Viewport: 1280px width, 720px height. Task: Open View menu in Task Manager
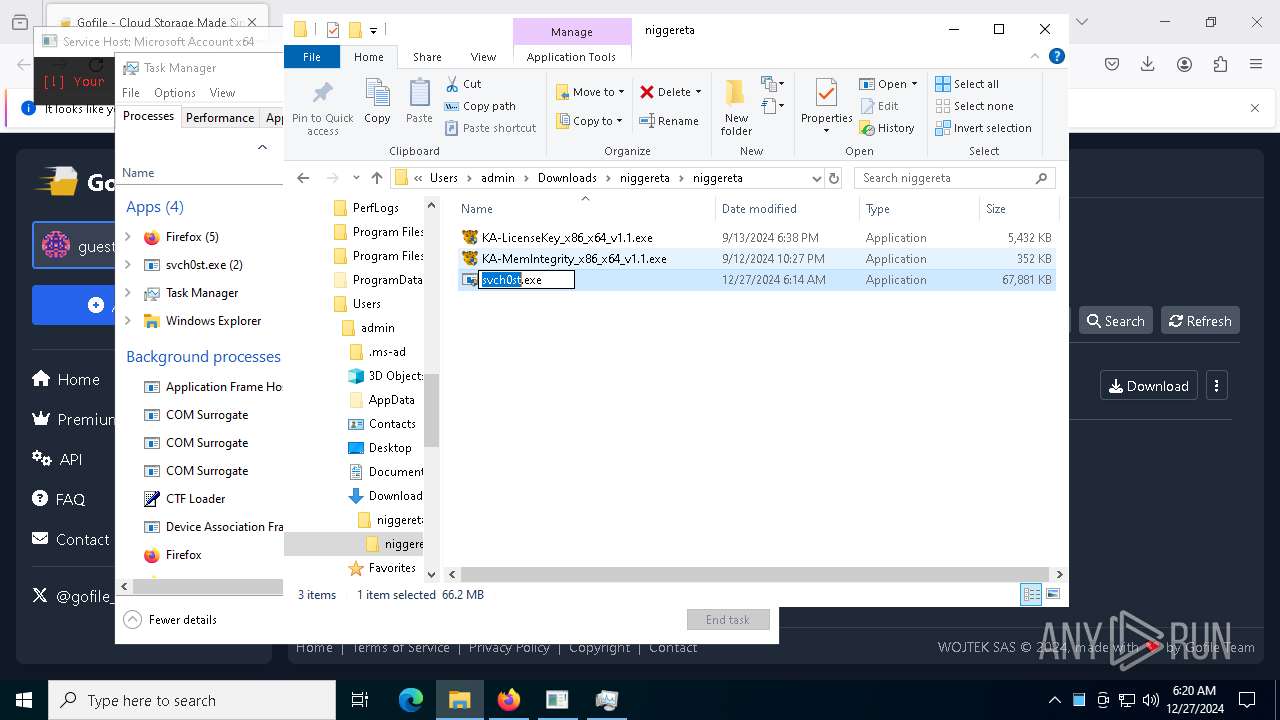(x=222, y=93)
